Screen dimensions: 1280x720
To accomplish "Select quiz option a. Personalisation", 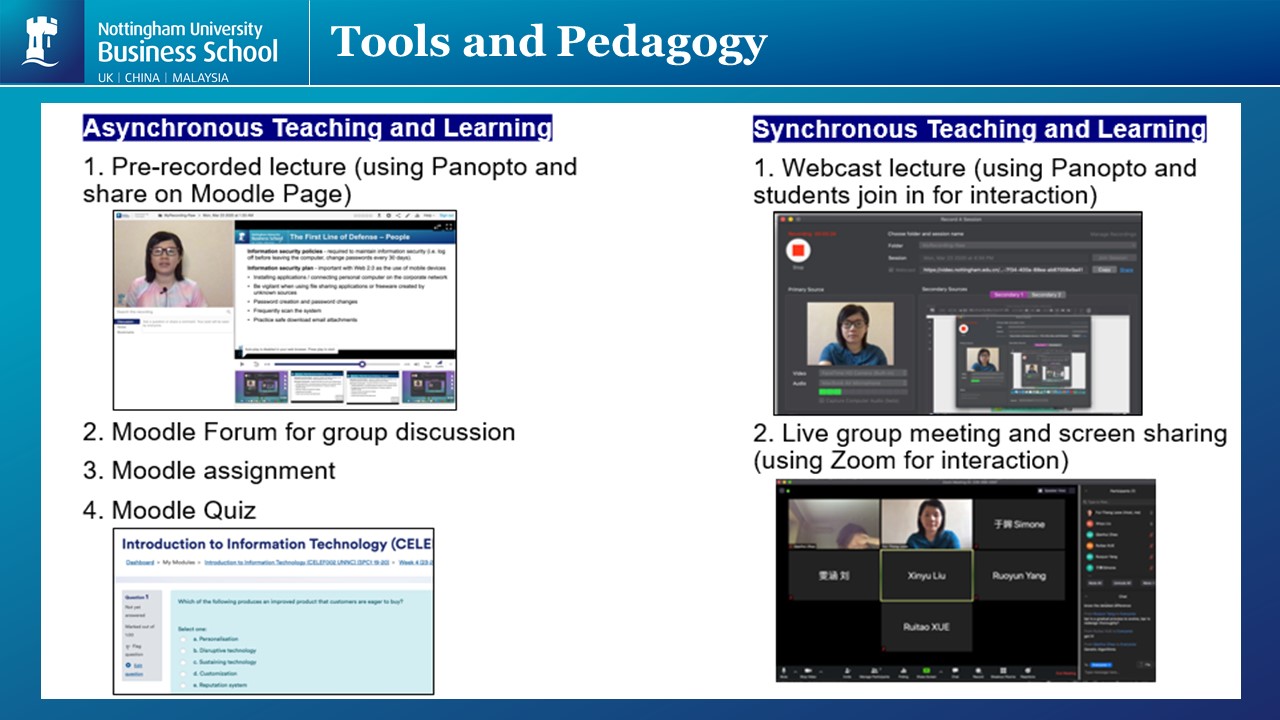I will point(183,639).
